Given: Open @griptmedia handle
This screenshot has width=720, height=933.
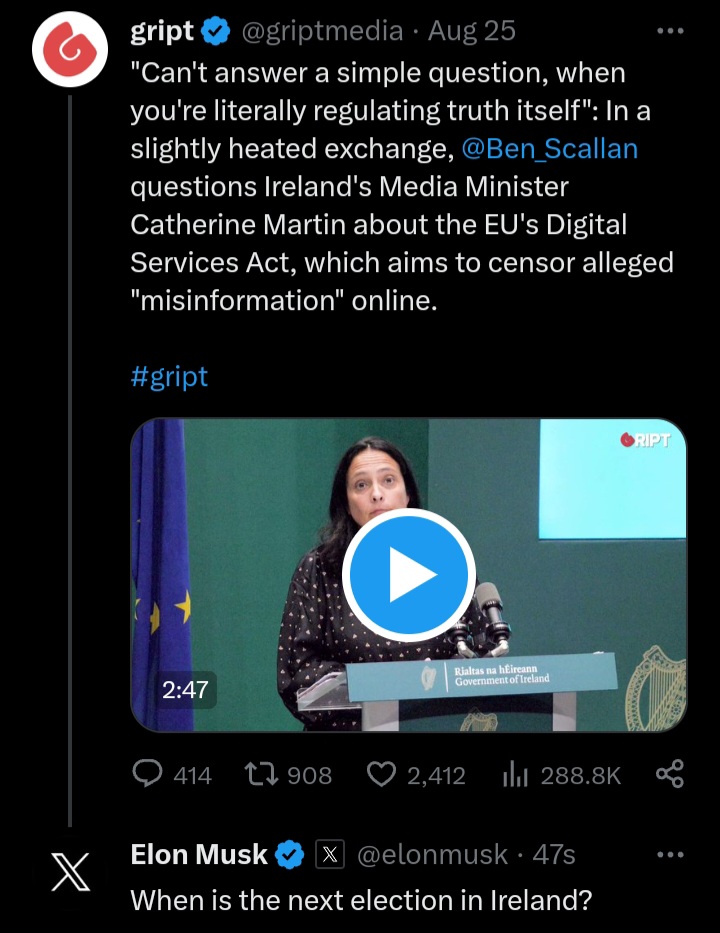Looking at the screenshot, I should (322, 32).
